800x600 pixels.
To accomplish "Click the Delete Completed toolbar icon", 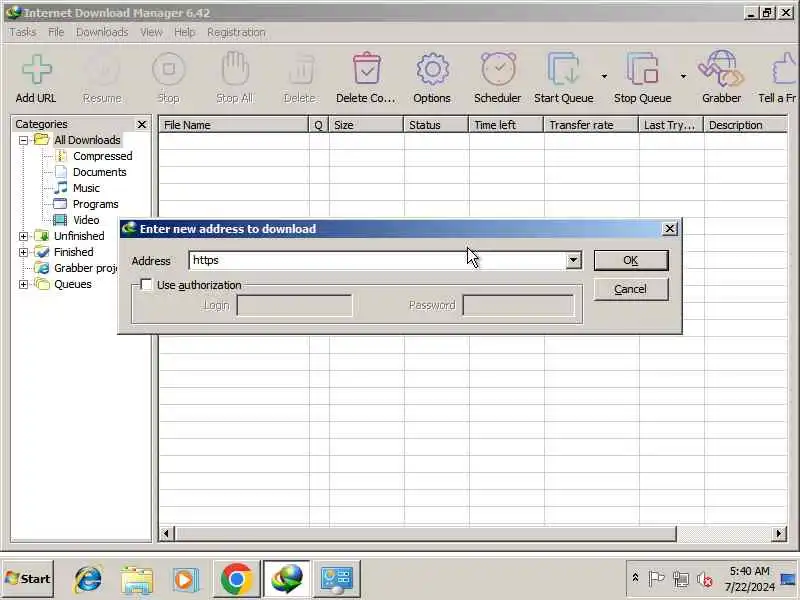I will [x=366, y=68].
